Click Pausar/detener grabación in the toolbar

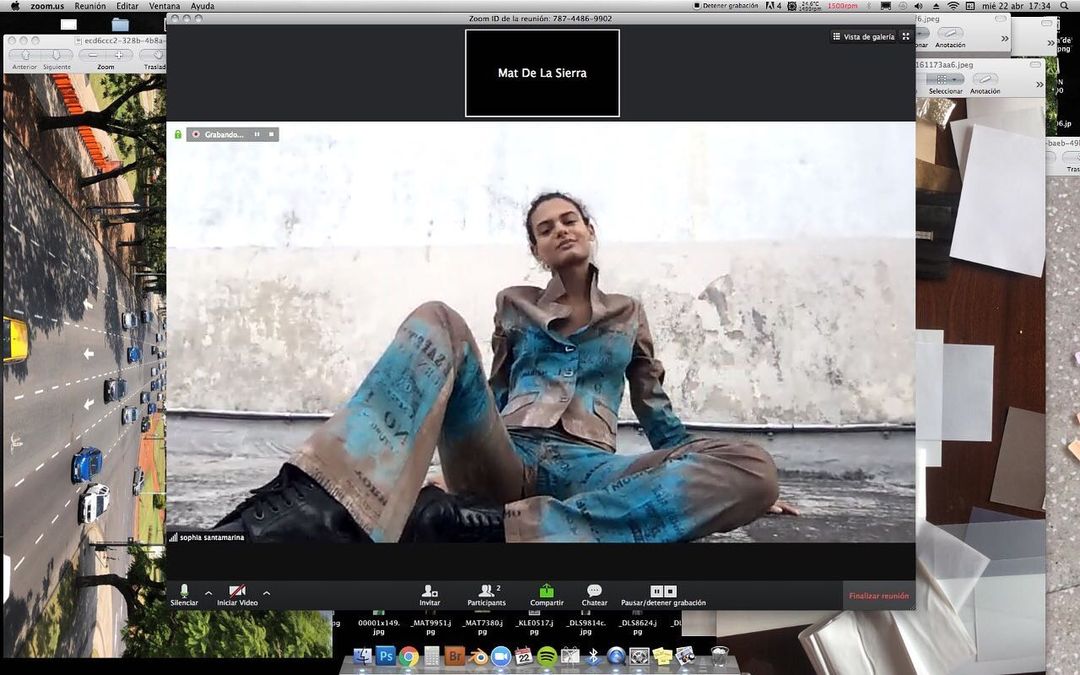[x=663, y=592]
